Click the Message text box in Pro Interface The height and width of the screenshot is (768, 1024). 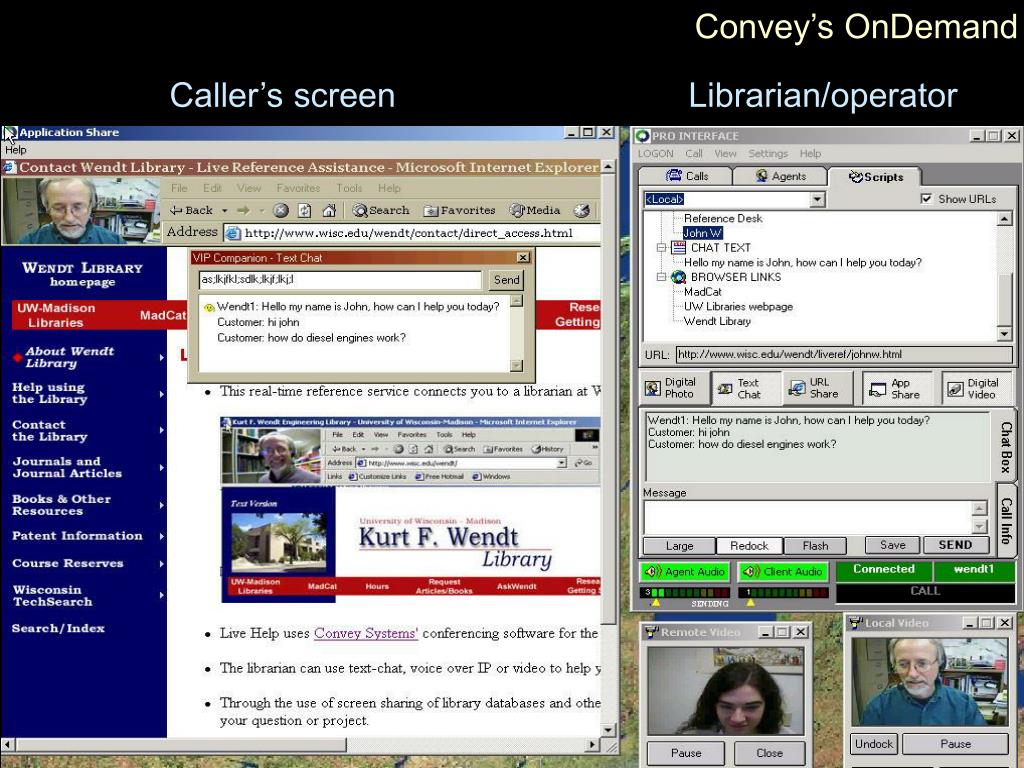click(x=808, y=517)
